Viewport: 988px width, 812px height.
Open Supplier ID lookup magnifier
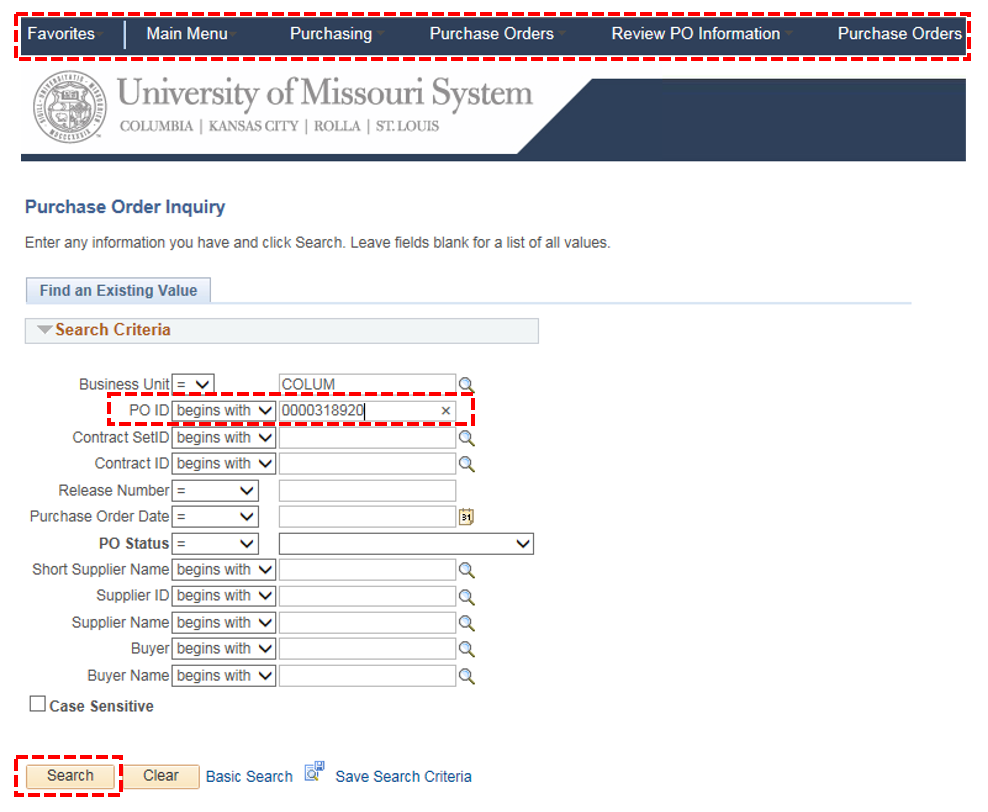click(466, 597)
